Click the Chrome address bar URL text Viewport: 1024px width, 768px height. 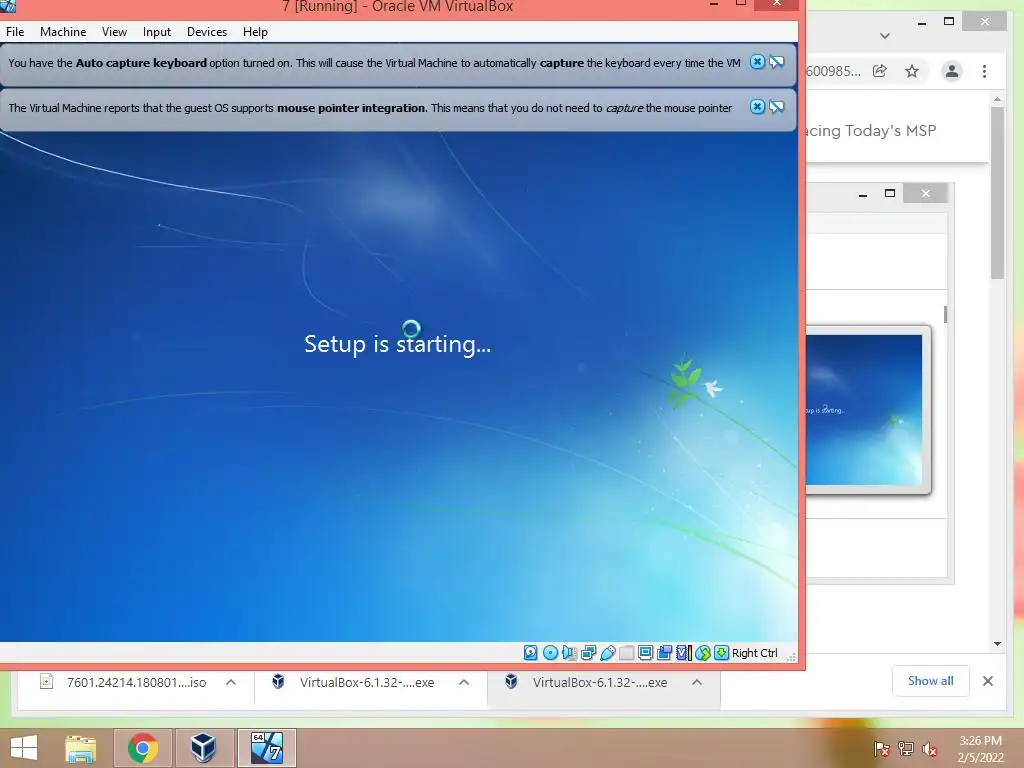click(x=833, y=71)
